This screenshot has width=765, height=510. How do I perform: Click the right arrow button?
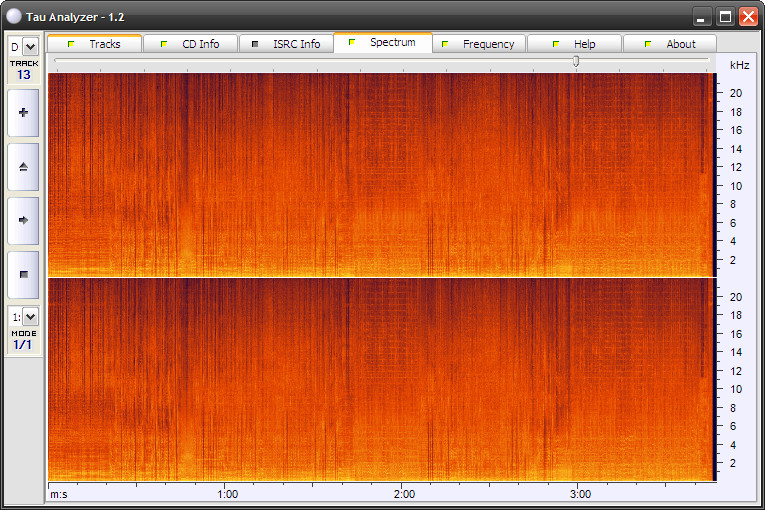[x=23, y=220]
